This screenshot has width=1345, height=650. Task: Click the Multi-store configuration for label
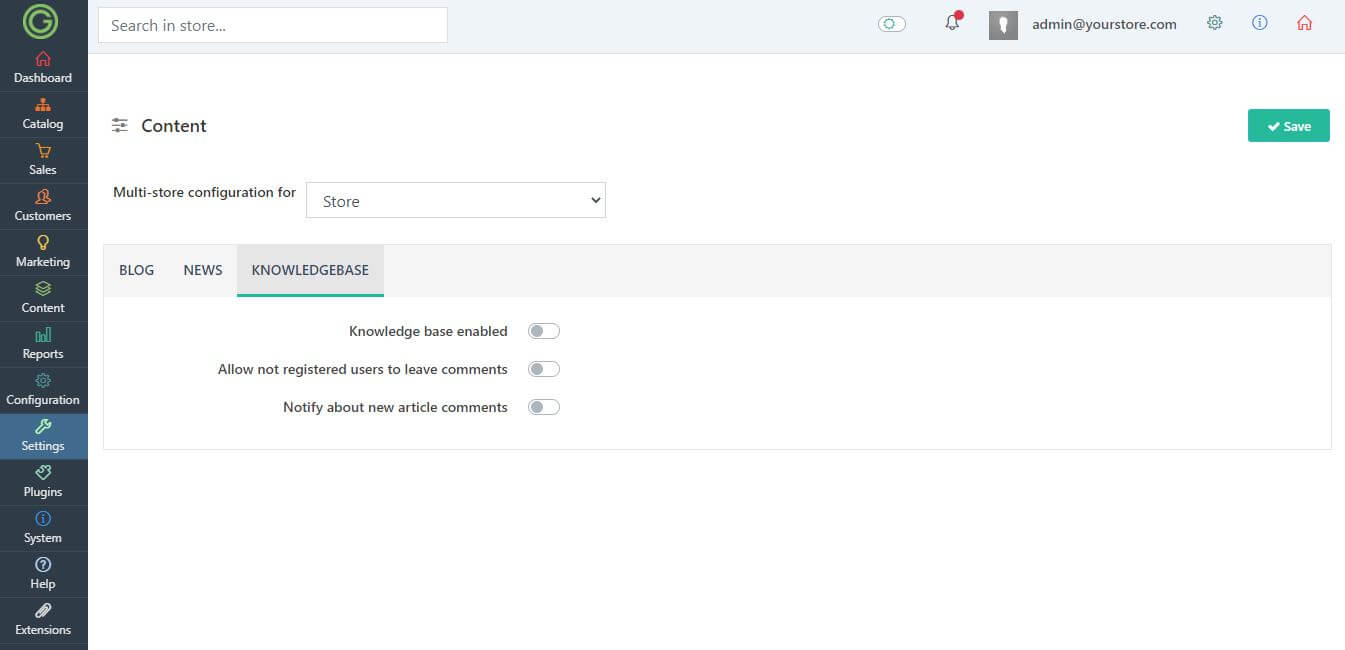[204, 192]
